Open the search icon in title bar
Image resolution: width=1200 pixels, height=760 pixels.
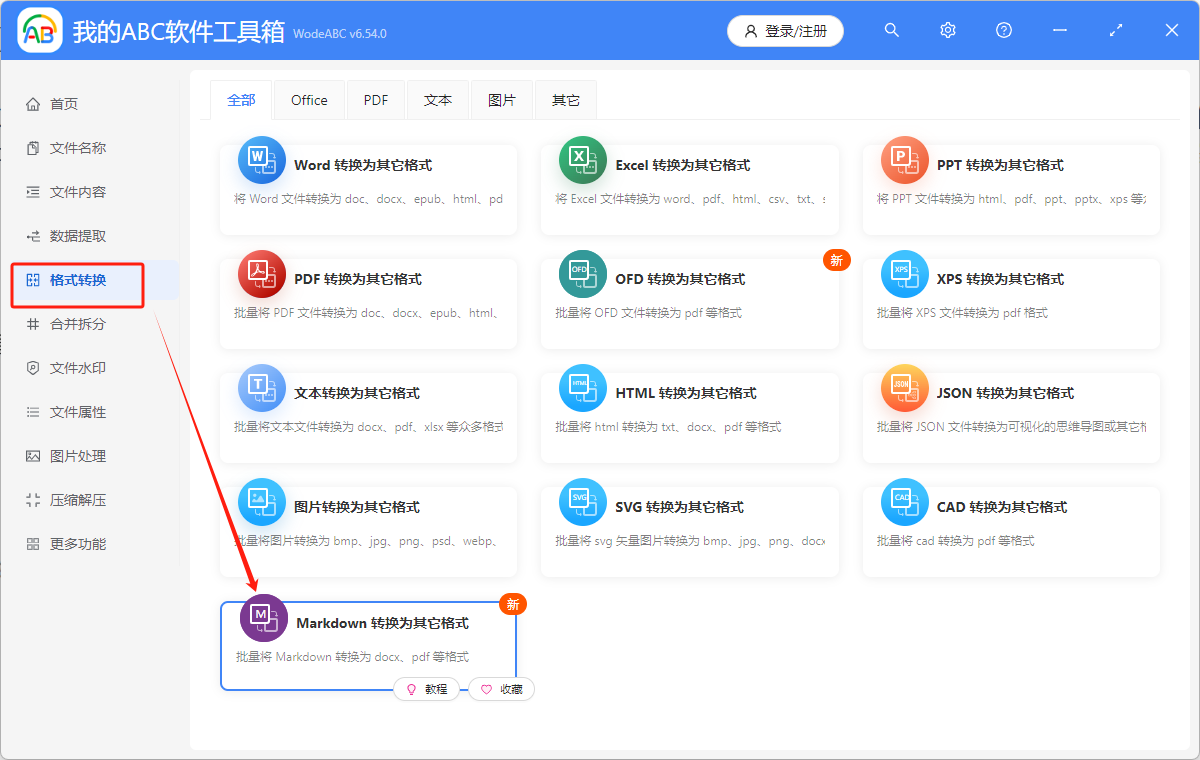pyautogui.click(x=891, y=30)
